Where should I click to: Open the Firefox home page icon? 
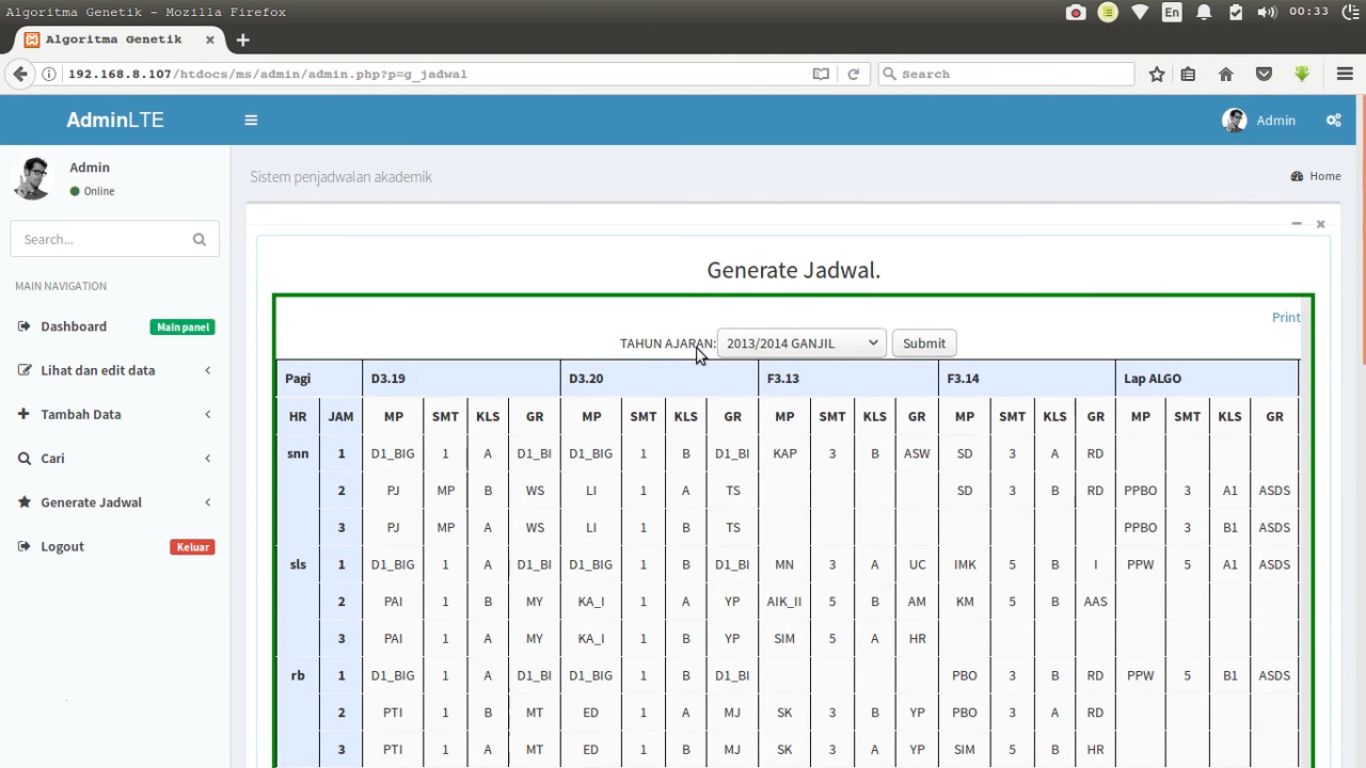(1226, 74)
